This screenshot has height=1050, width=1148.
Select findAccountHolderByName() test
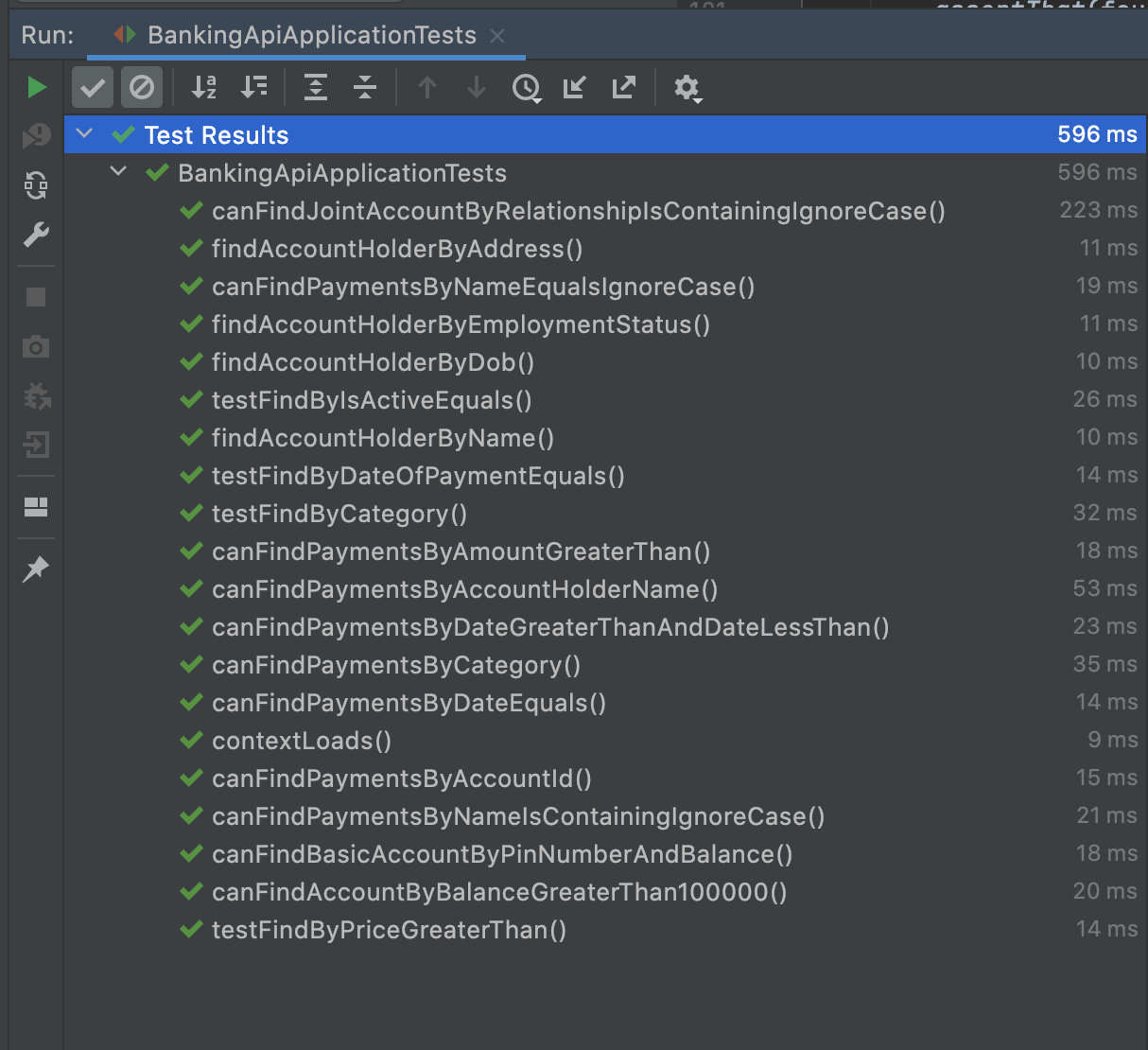(x=383, y=438)
